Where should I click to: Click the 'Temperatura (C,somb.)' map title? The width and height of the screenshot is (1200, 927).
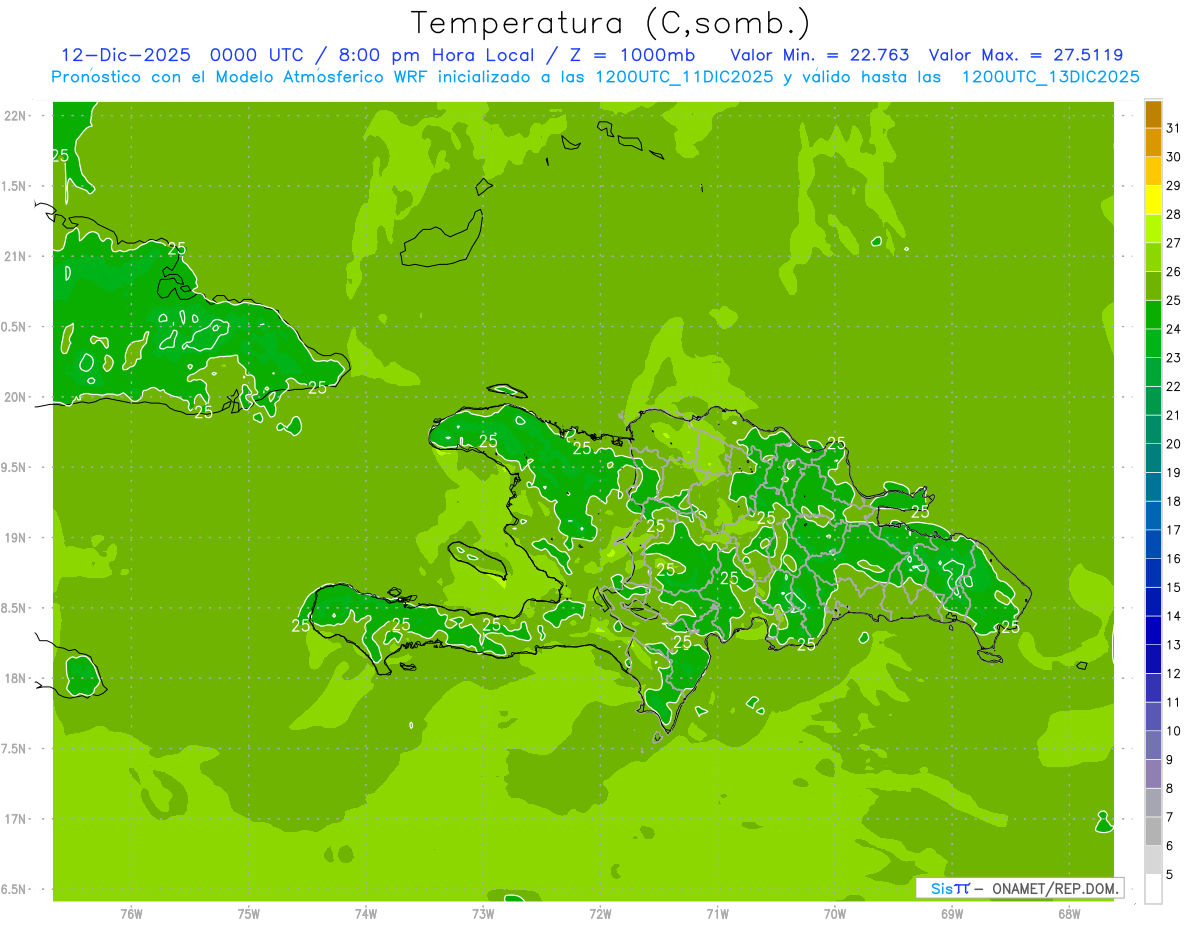coord(611,23)
